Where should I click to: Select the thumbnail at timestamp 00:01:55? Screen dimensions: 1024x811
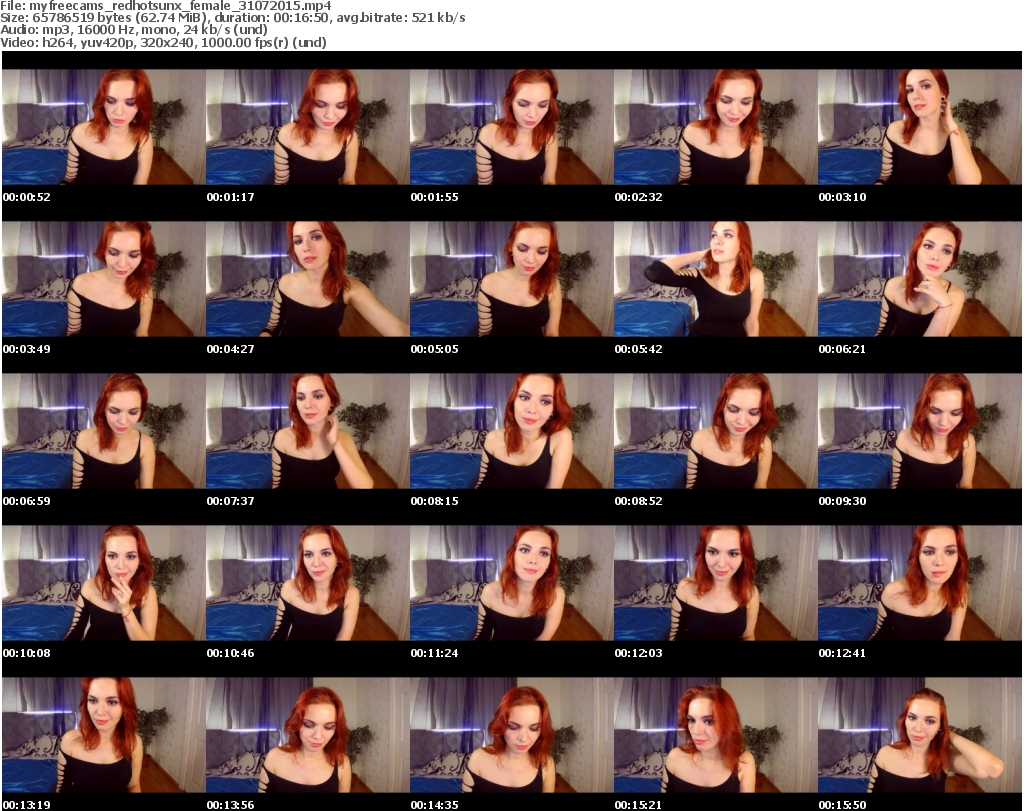[511, 127]
